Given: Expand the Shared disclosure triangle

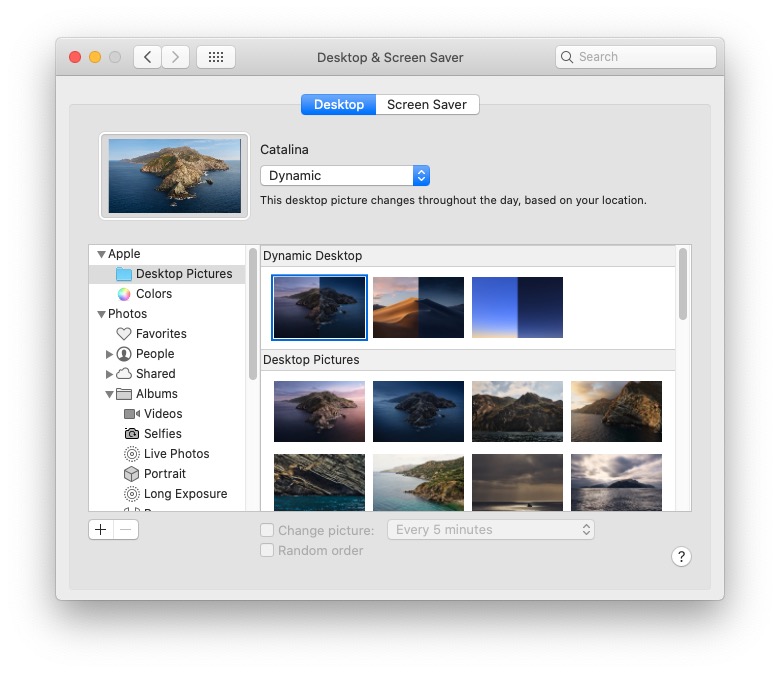Looking at the screenshot, I should tap(109, 374).
